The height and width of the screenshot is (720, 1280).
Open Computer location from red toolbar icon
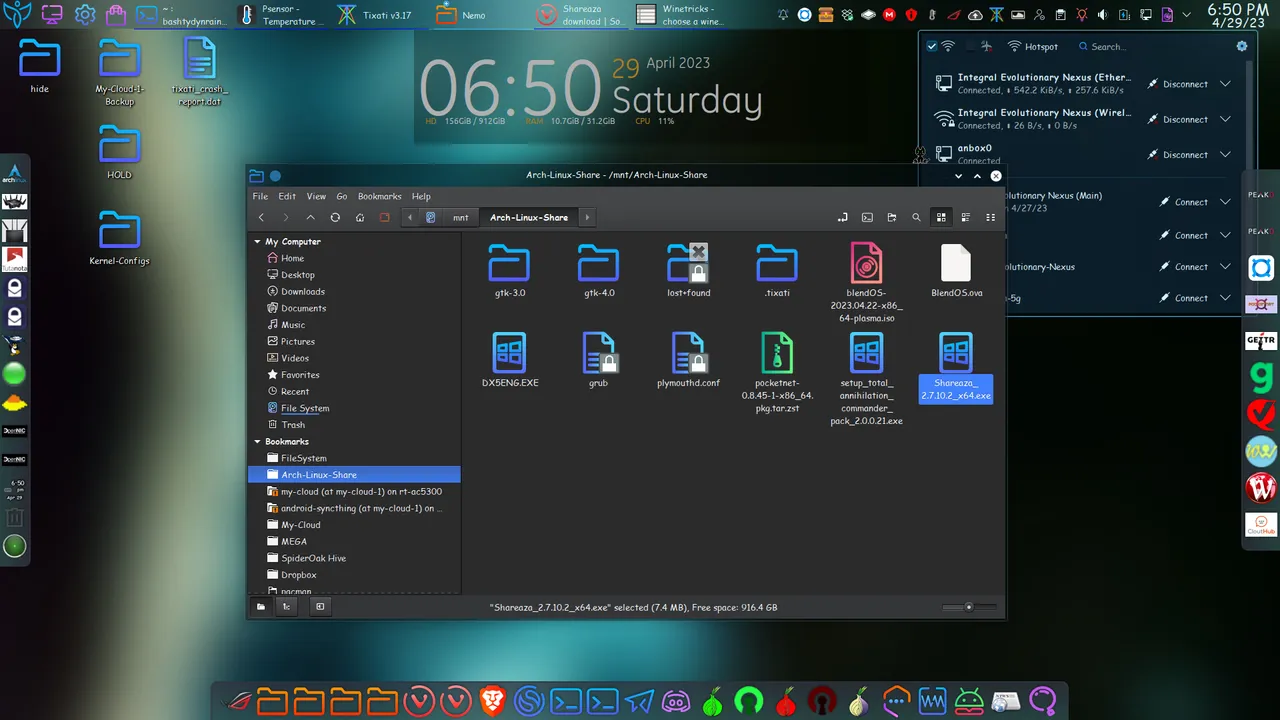coord(384,217)
